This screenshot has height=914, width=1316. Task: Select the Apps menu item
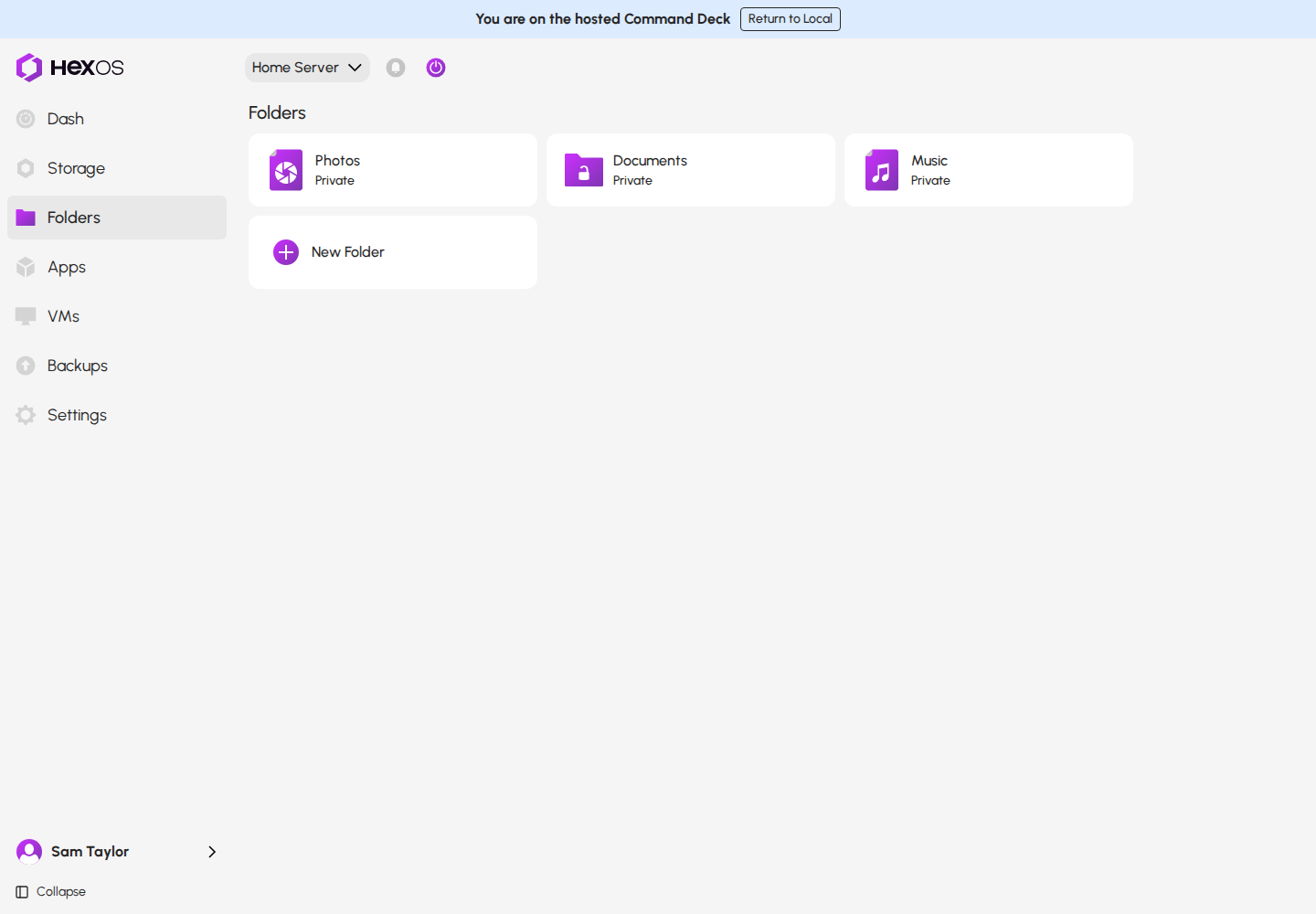[x=117, y=267]
